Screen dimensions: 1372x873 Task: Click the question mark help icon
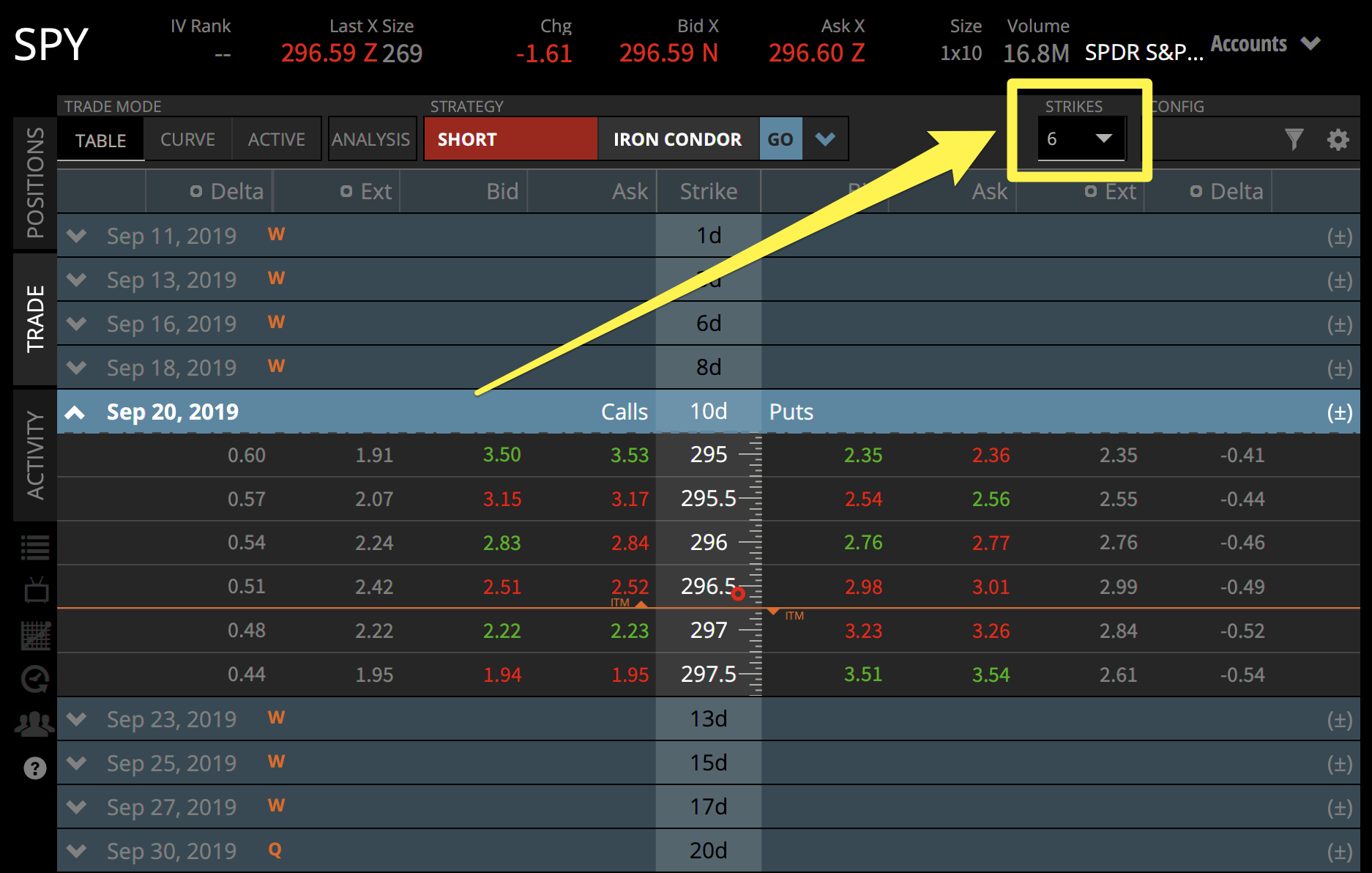34,768
